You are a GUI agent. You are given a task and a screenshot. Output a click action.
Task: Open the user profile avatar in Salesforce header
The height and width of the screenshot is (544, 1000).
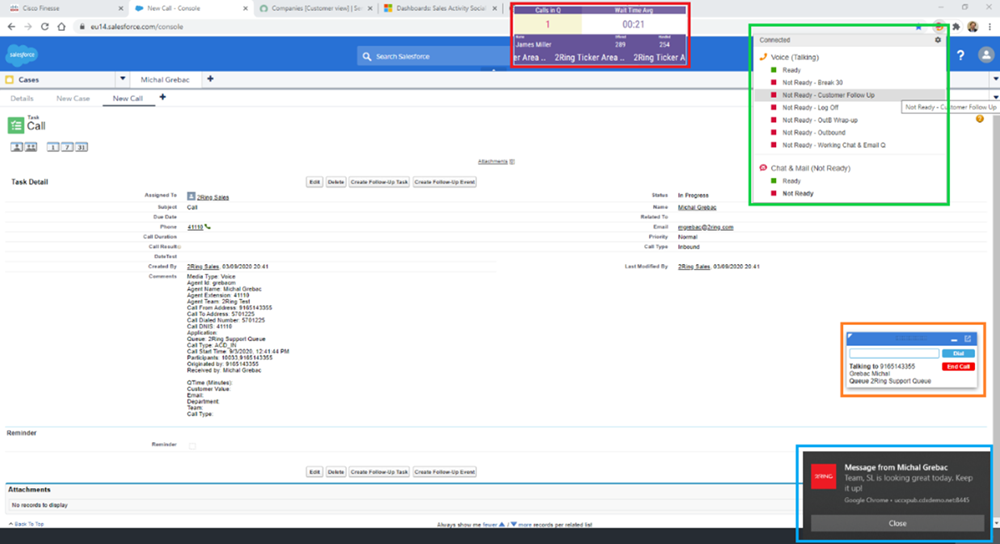984,55
